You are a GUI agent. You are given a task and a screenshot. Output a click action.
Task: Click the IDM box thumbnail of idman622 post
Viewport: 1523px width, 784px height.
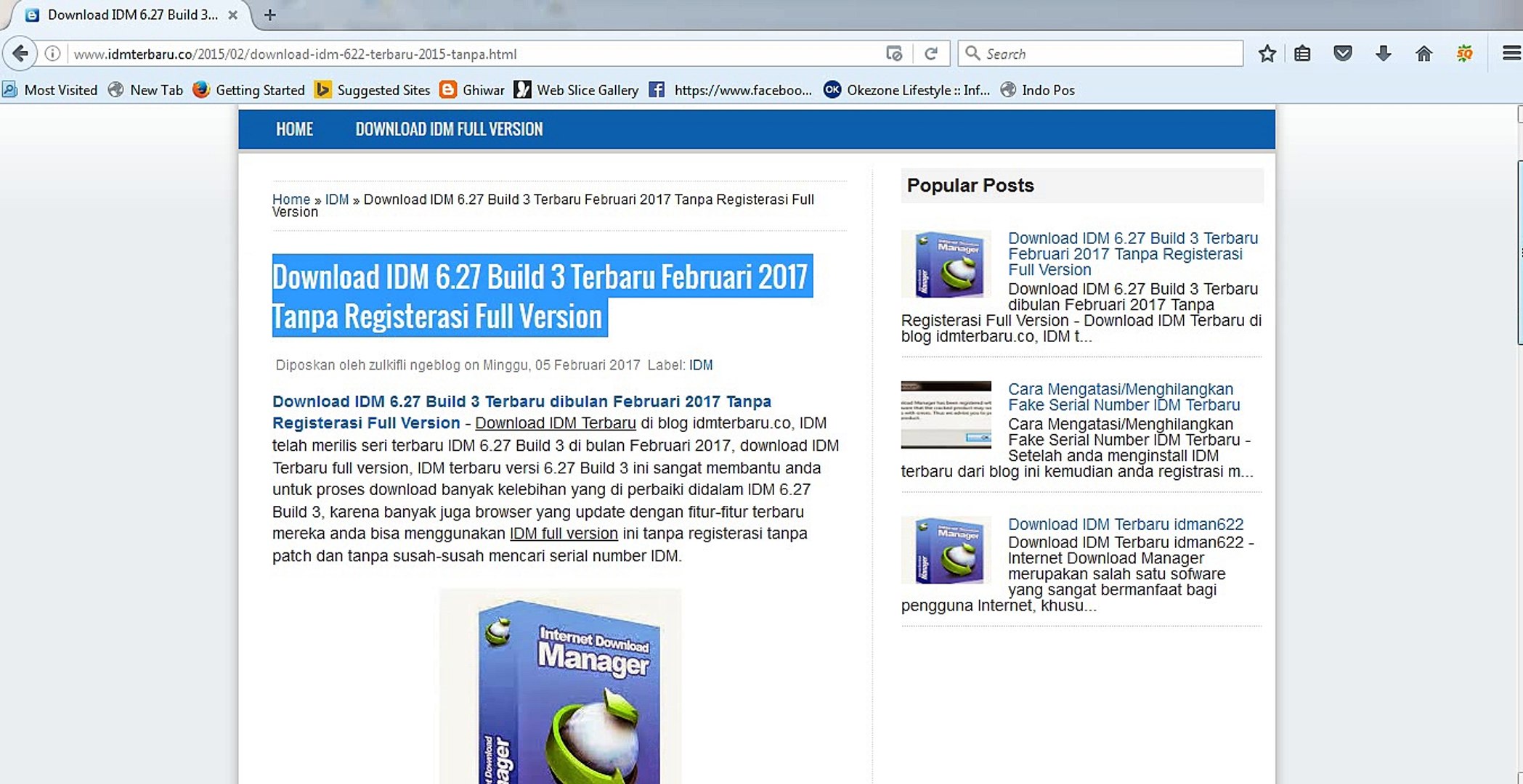(946, 550)
